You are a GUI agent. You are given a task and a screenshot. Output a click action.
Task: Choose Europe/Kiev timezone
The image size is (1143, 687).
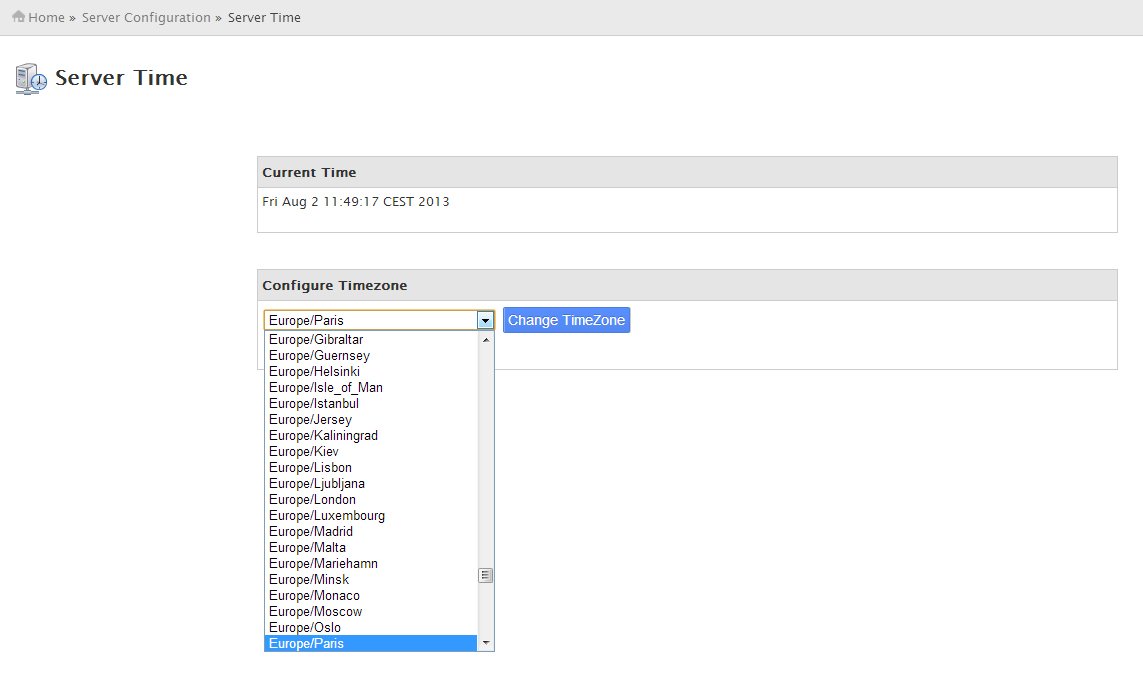(371, 451)
